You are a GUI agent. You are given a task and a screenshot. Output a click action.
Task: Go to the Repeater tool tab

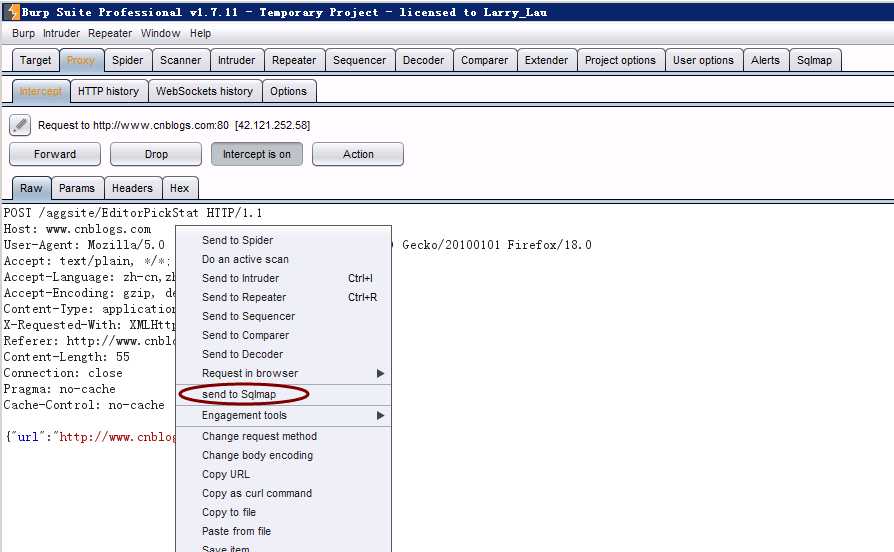click(x=294, y=60)
